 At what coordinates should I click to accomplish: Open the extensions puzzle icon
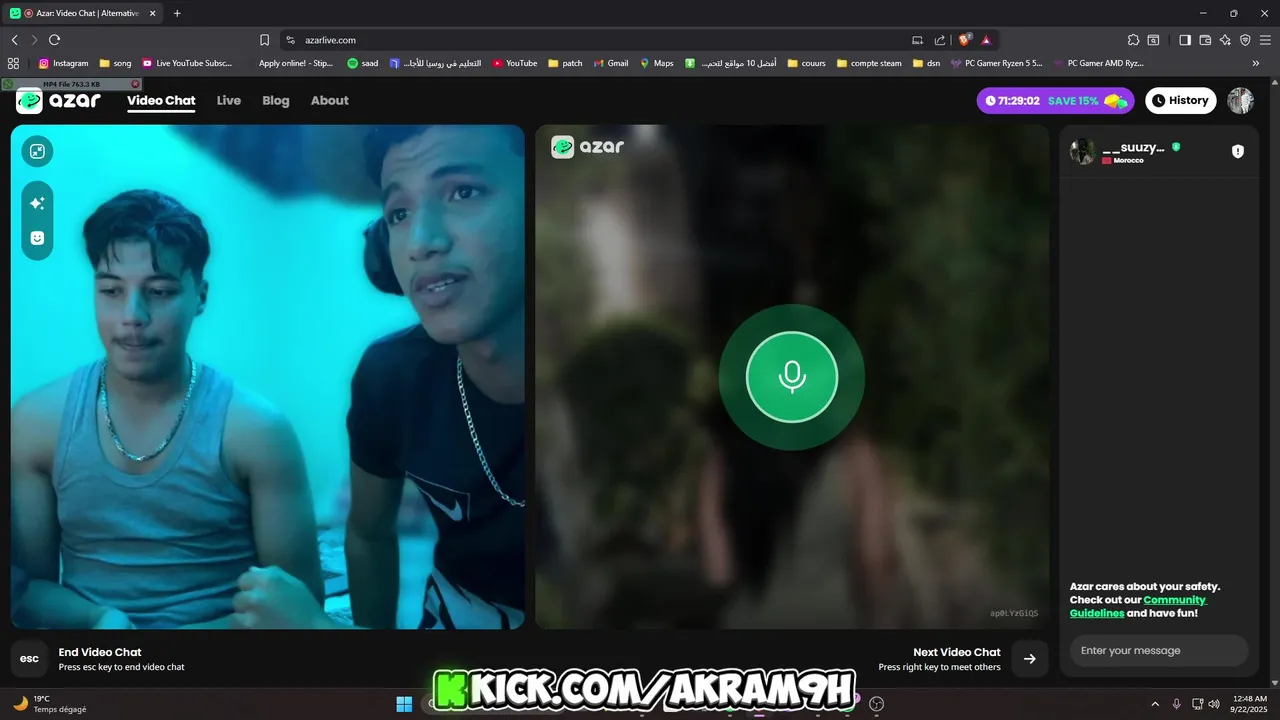(x=1133, y=40)
